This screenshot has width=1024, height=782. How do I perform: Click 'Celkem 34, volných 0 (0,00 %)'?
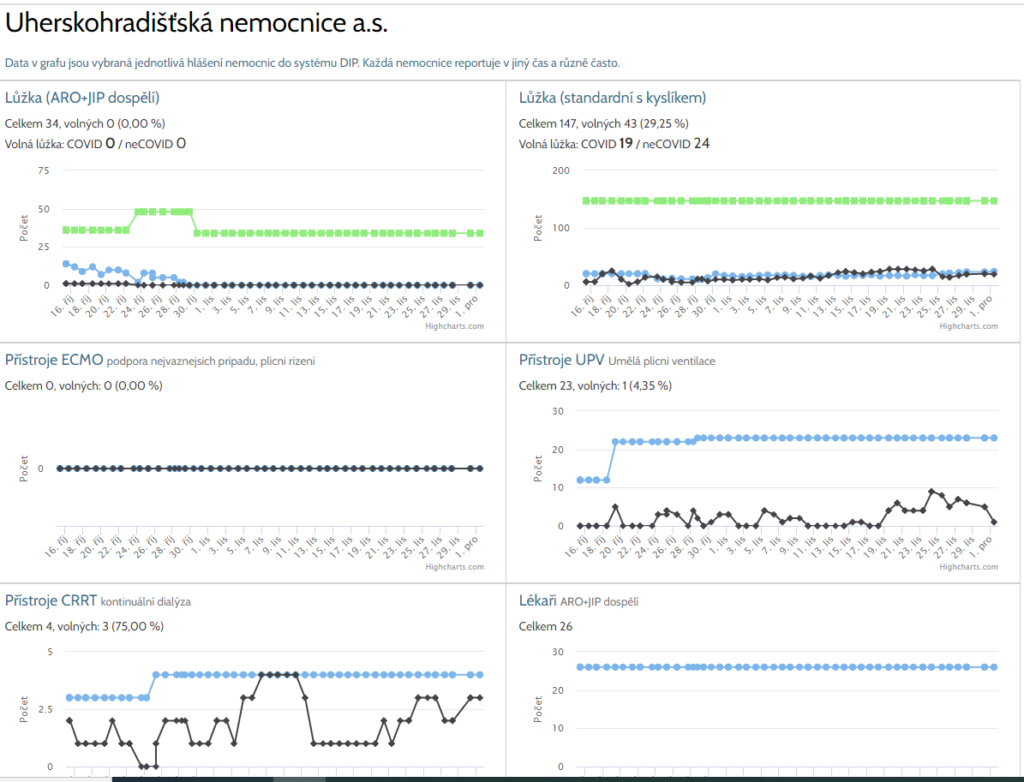click(x=85, y=123)
